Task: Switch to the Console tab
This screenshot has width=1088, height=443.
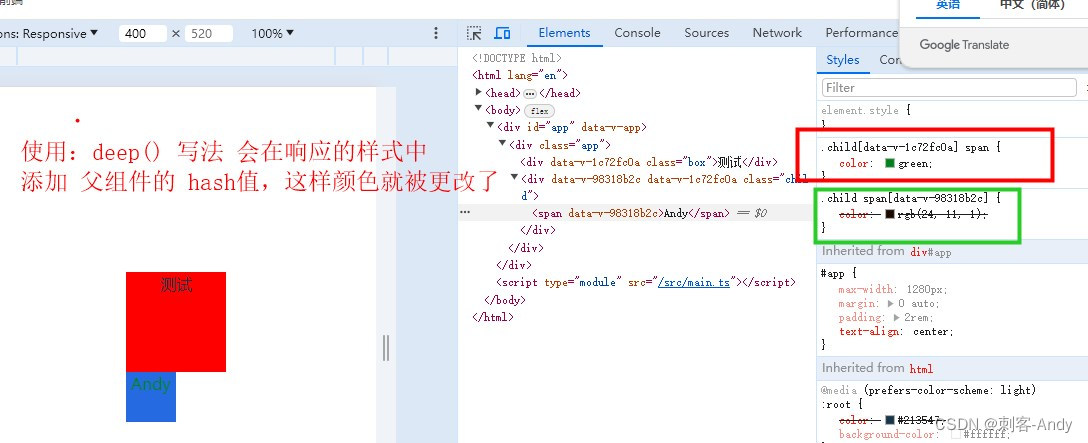Action: [637, 33]
